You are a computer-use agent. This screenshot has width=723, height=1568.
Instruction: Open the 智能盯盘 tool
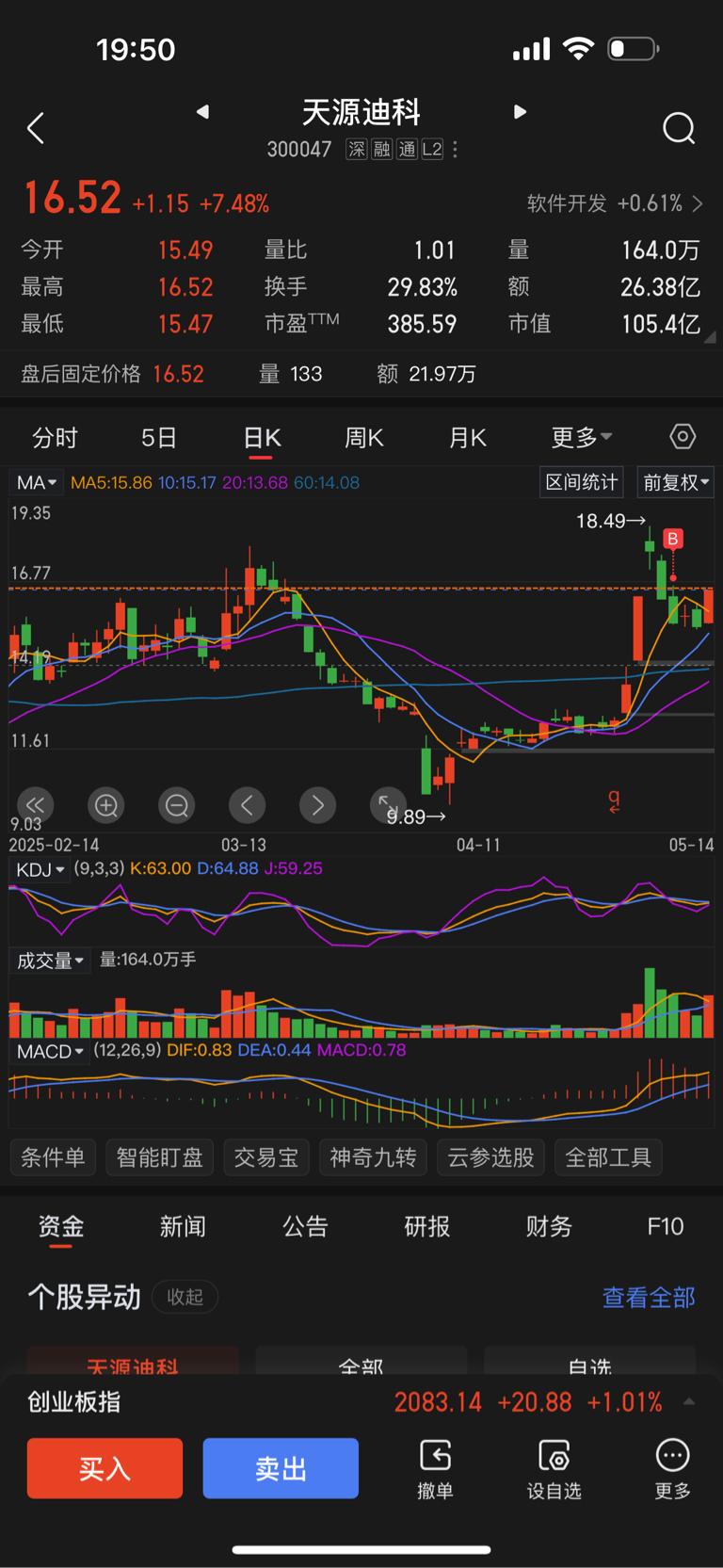[x=159, y=1157]
